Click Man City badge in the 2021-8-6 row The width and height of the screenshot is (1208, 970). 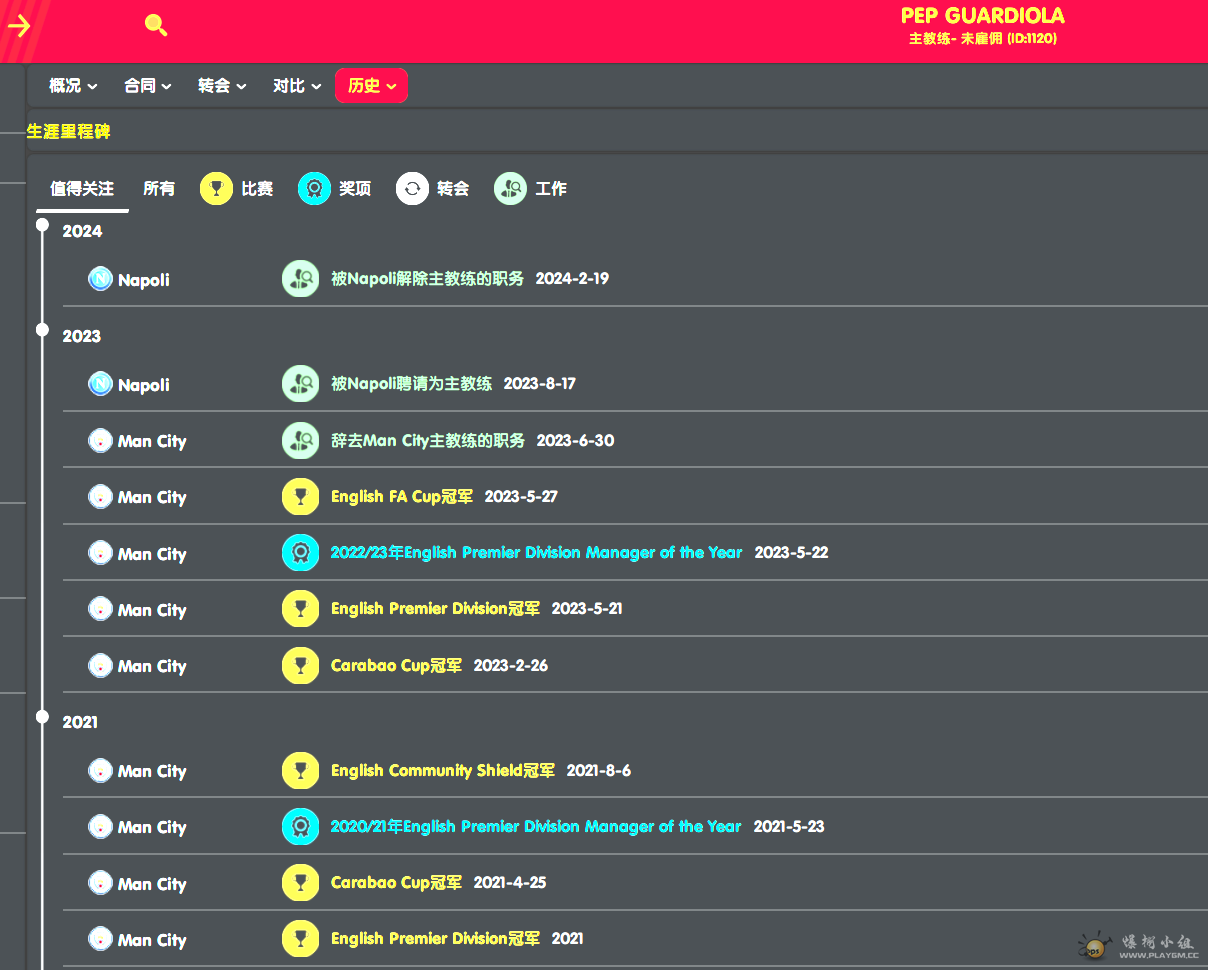(100, 771)
